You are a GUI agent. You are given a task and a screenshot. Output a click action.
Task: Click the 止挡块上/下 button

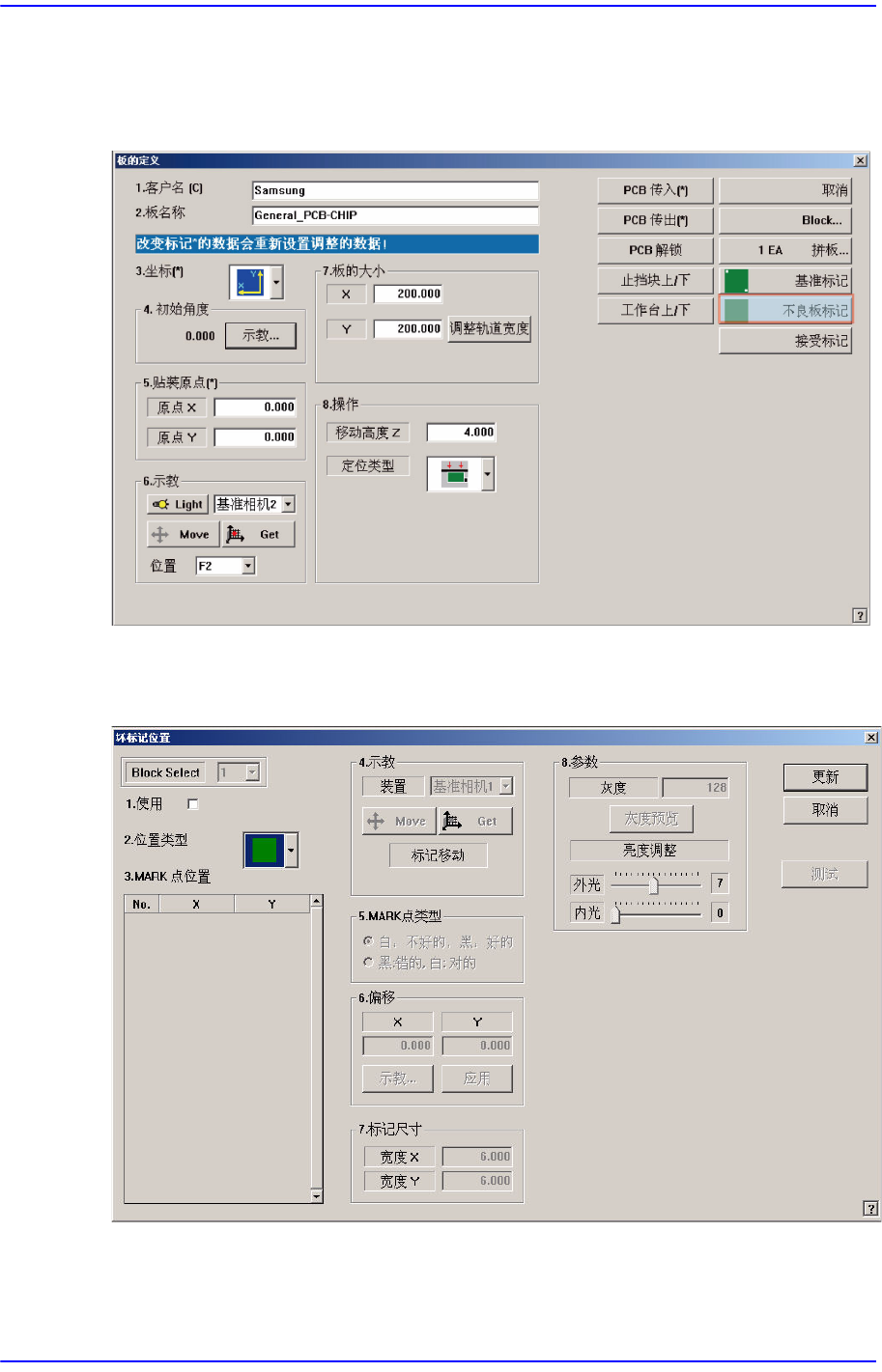point(655,281)
